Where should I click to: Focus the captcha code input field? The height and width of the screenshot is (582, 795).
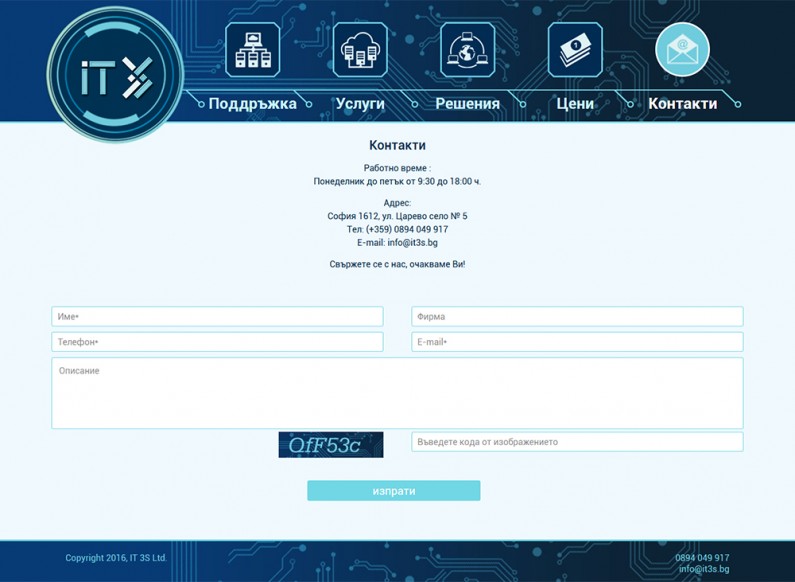click(577, 442)
